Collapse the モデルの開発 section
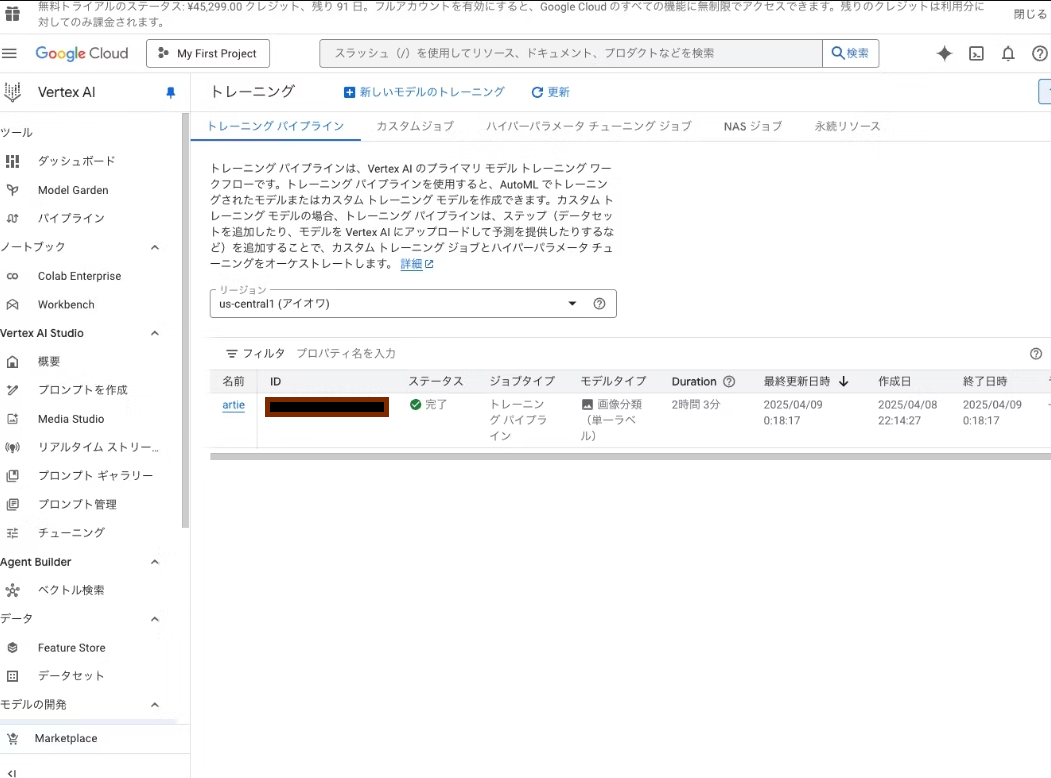The image size is (1051, 778). click(155, 704)
